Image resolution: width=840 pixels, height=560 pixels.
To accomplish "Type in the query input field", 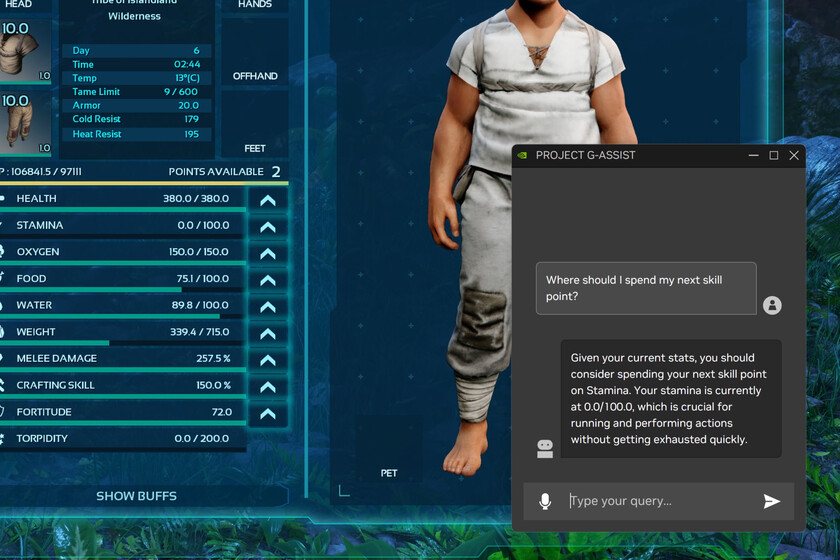I will [660, 501].
